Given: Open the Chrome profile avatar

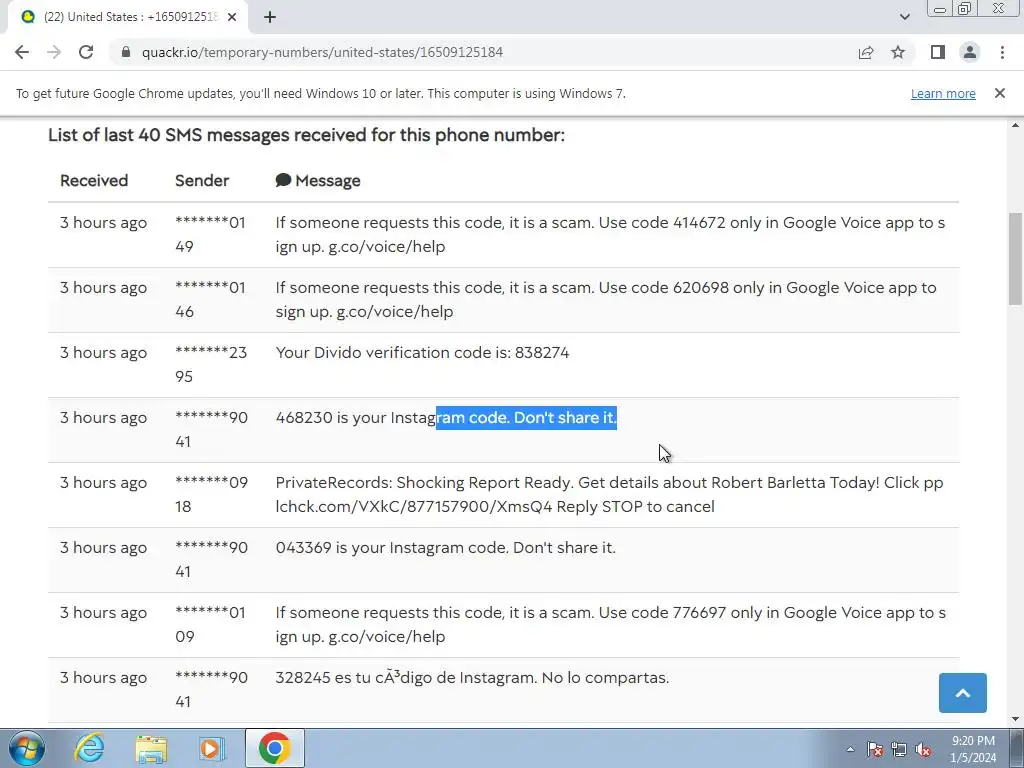Looking at the screenshot, I should click(970, 52).
